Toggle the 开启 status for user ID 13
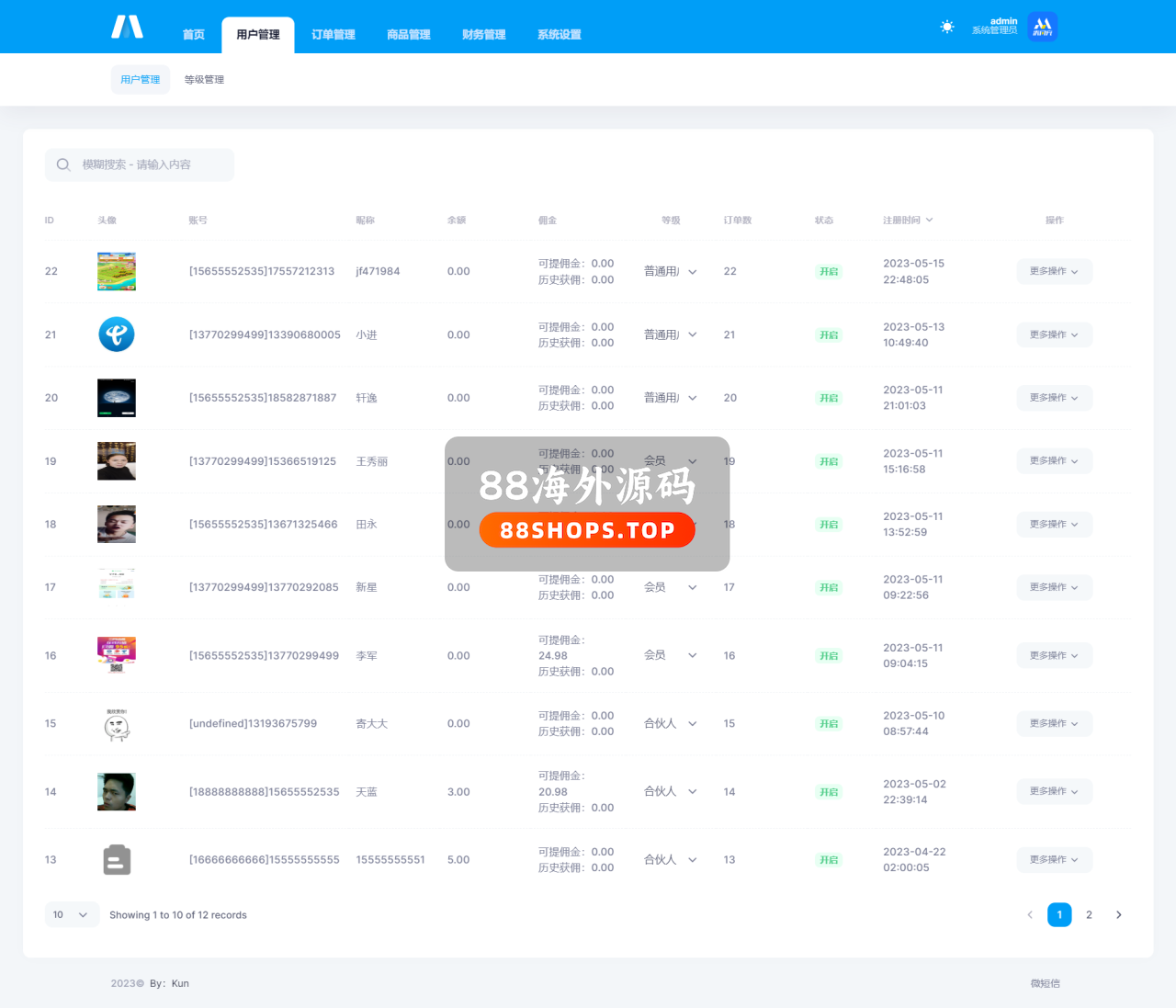This screenshot has height=1008, width=1176. click(829, 860)
